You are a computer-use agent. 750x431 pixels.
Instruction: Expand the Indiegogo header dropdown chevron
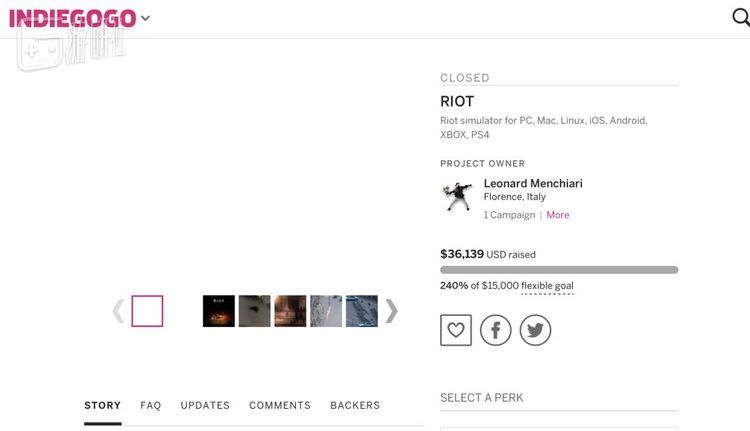point(146,18)
